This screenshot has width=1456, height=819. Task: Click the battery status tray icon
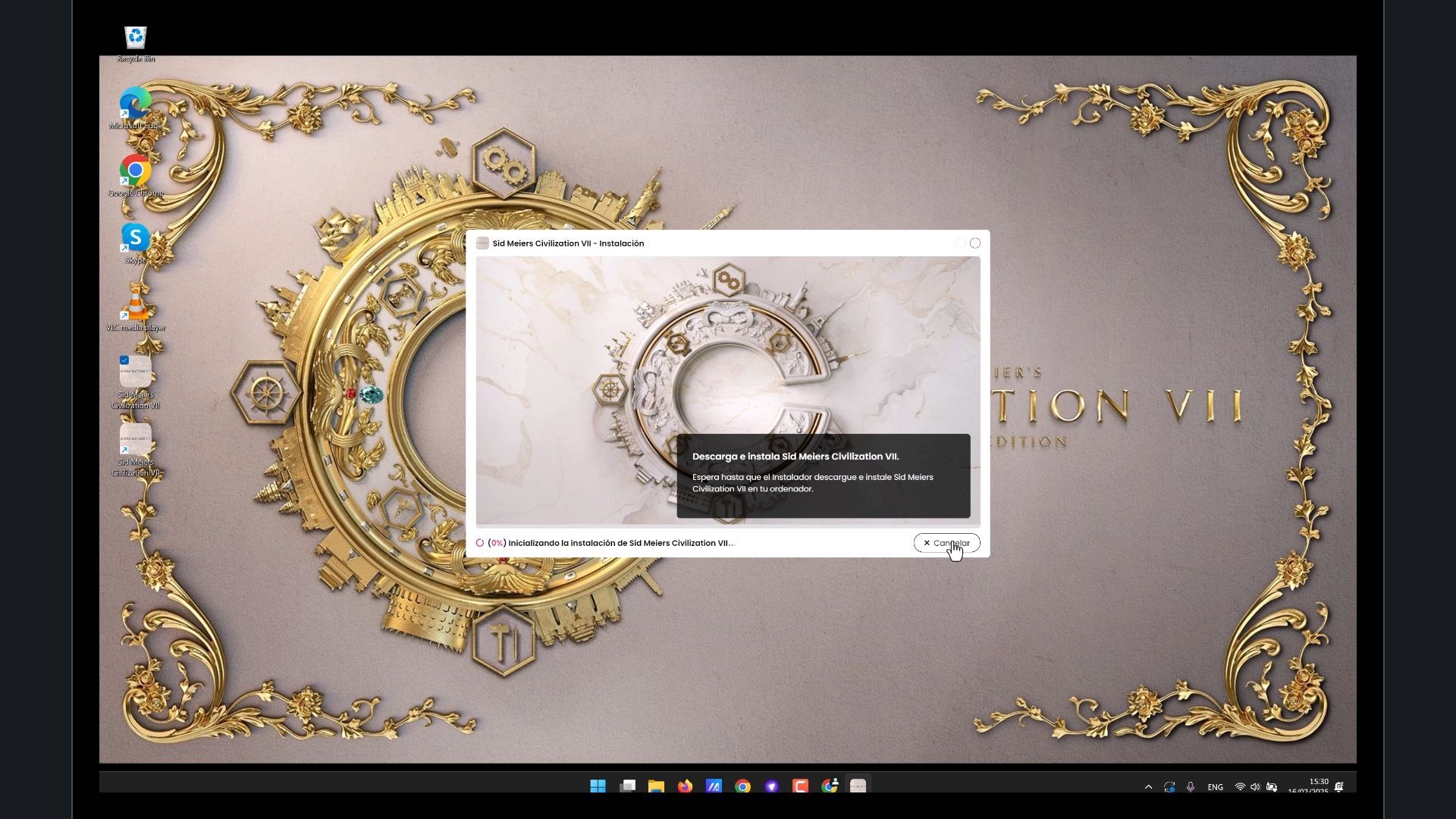click(x=1272, y=787)
